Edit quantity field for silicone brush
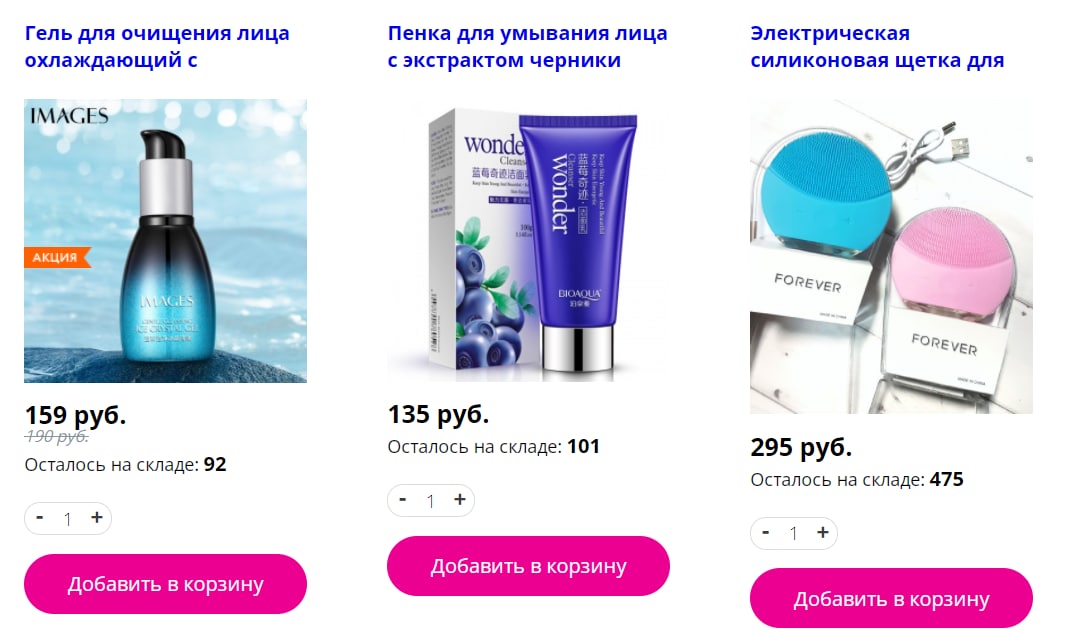The height and width of the screenshot is (632, 1074). tap(794, 533)
